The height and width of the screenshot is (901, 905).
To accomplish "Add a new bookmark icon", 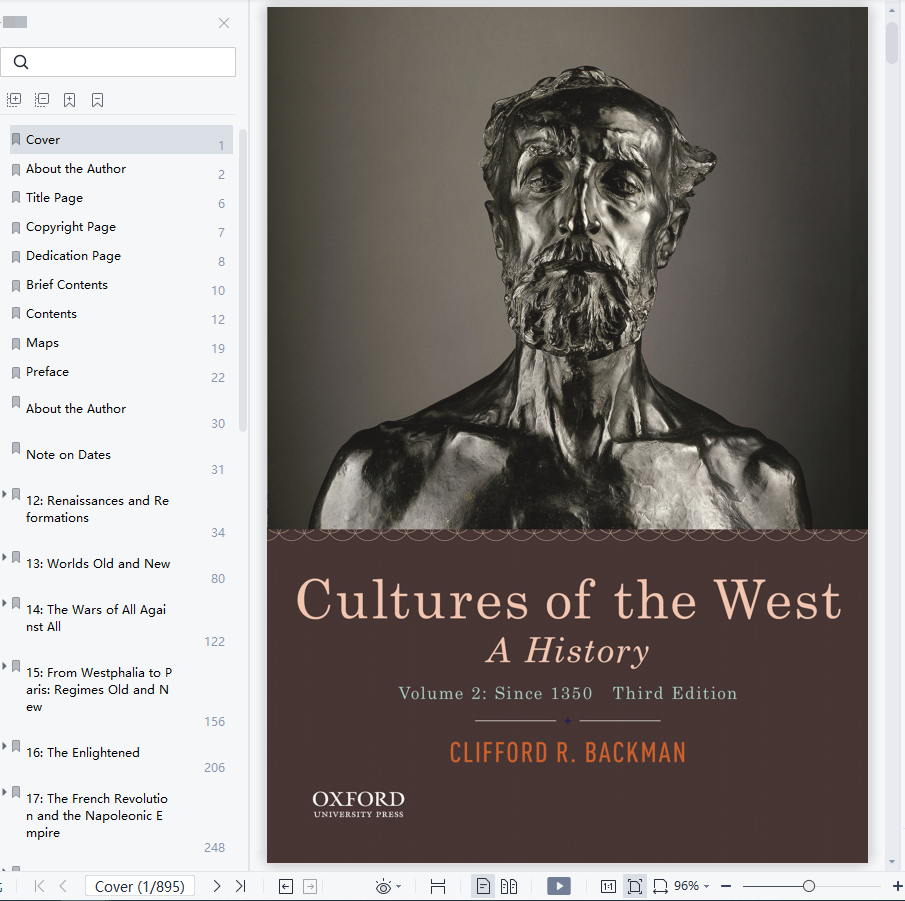I will (69, 100).
